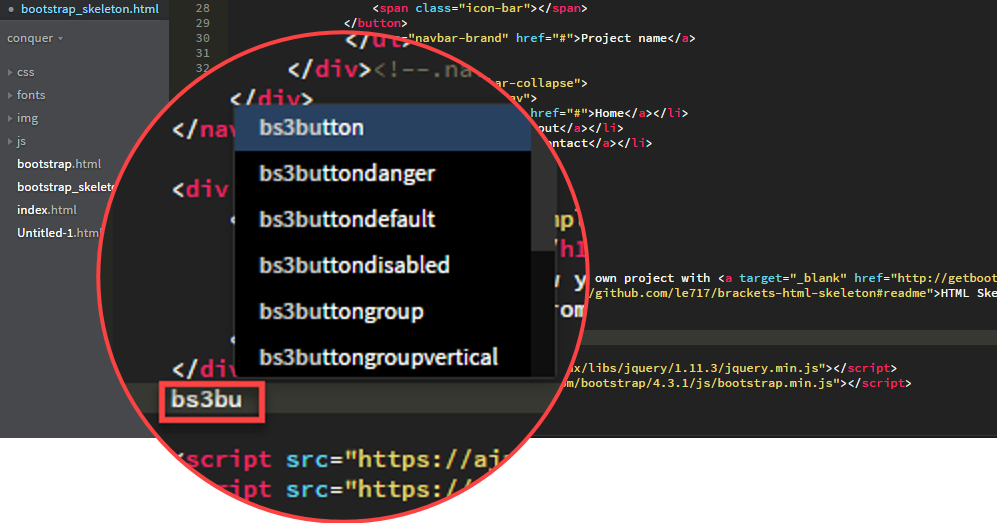Click line number 30 in the gutter
Image resolution: width=997 pixels, height=523 pixels.
[x=202, y=38]
